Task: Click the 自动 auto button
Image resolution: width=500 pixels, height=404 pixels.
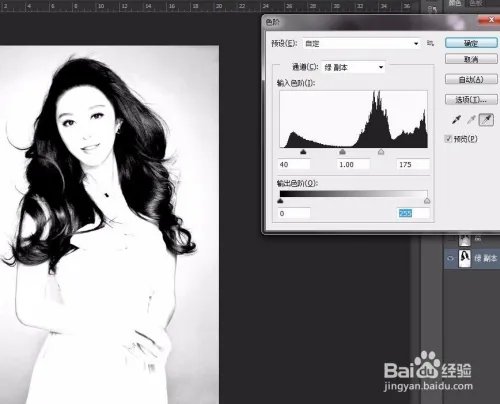Action: (471, 79)
